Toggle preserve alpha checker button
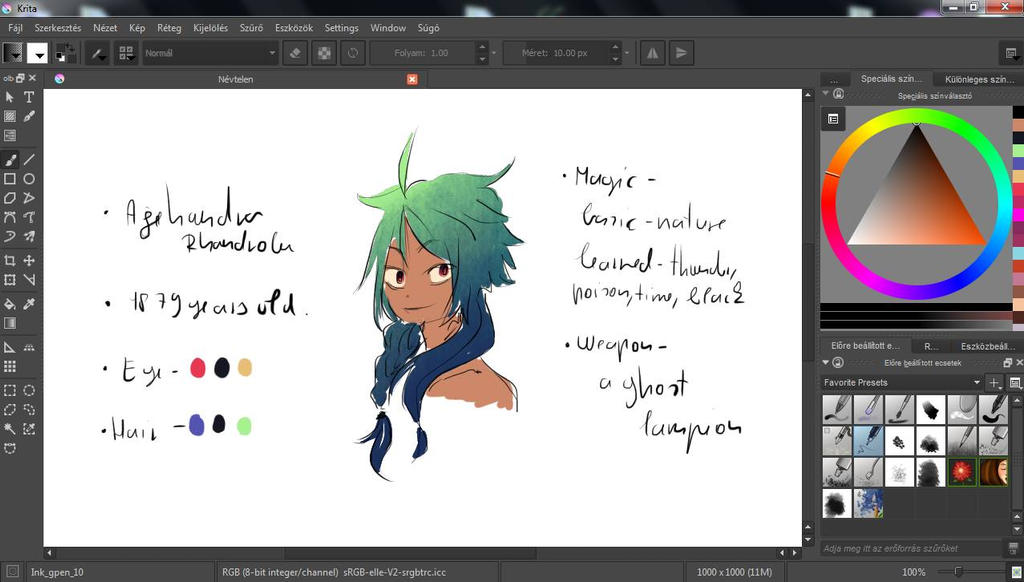 (324, 53)
